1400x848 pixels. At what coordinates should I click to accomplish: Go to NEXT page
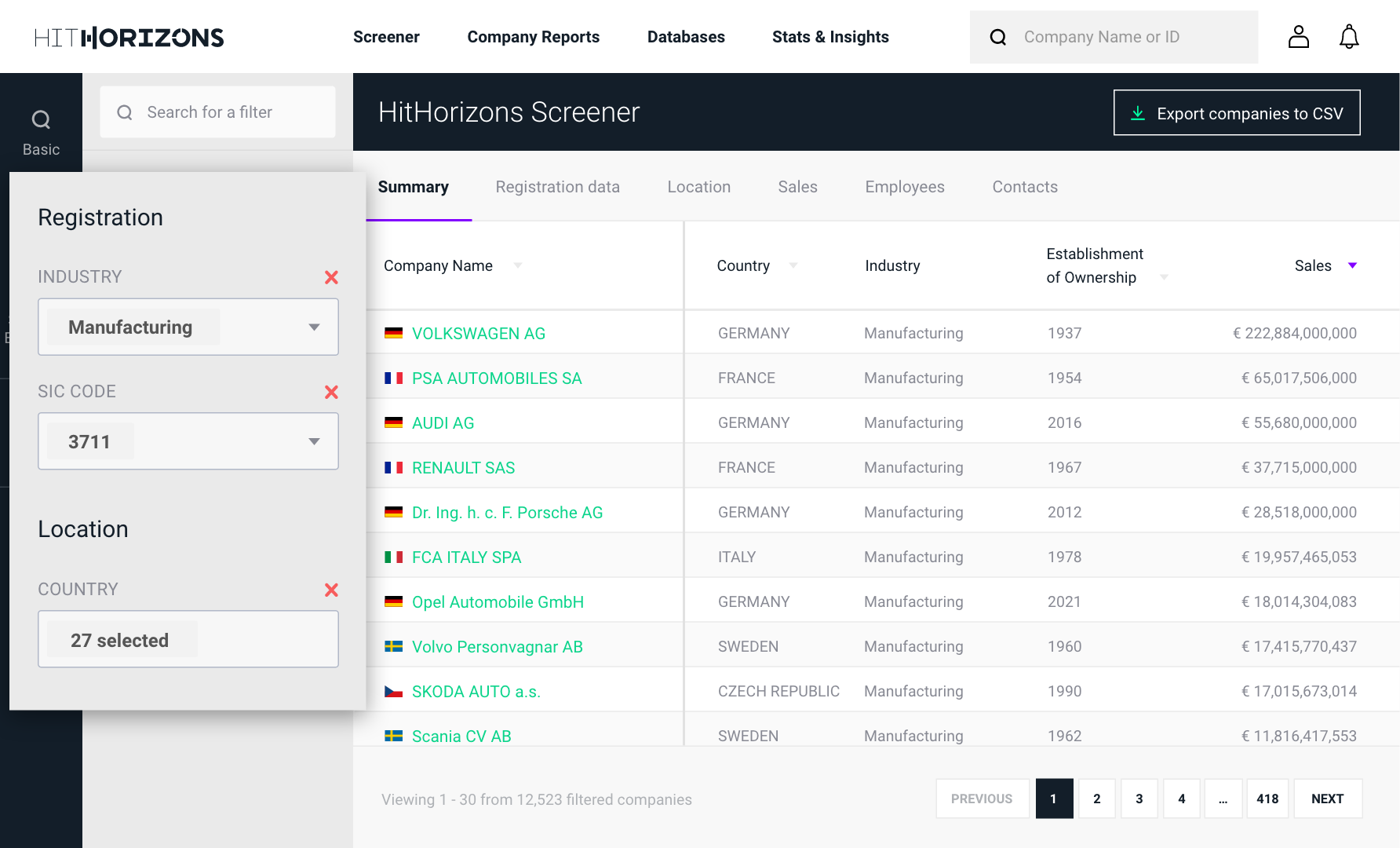click(1328, 799)
